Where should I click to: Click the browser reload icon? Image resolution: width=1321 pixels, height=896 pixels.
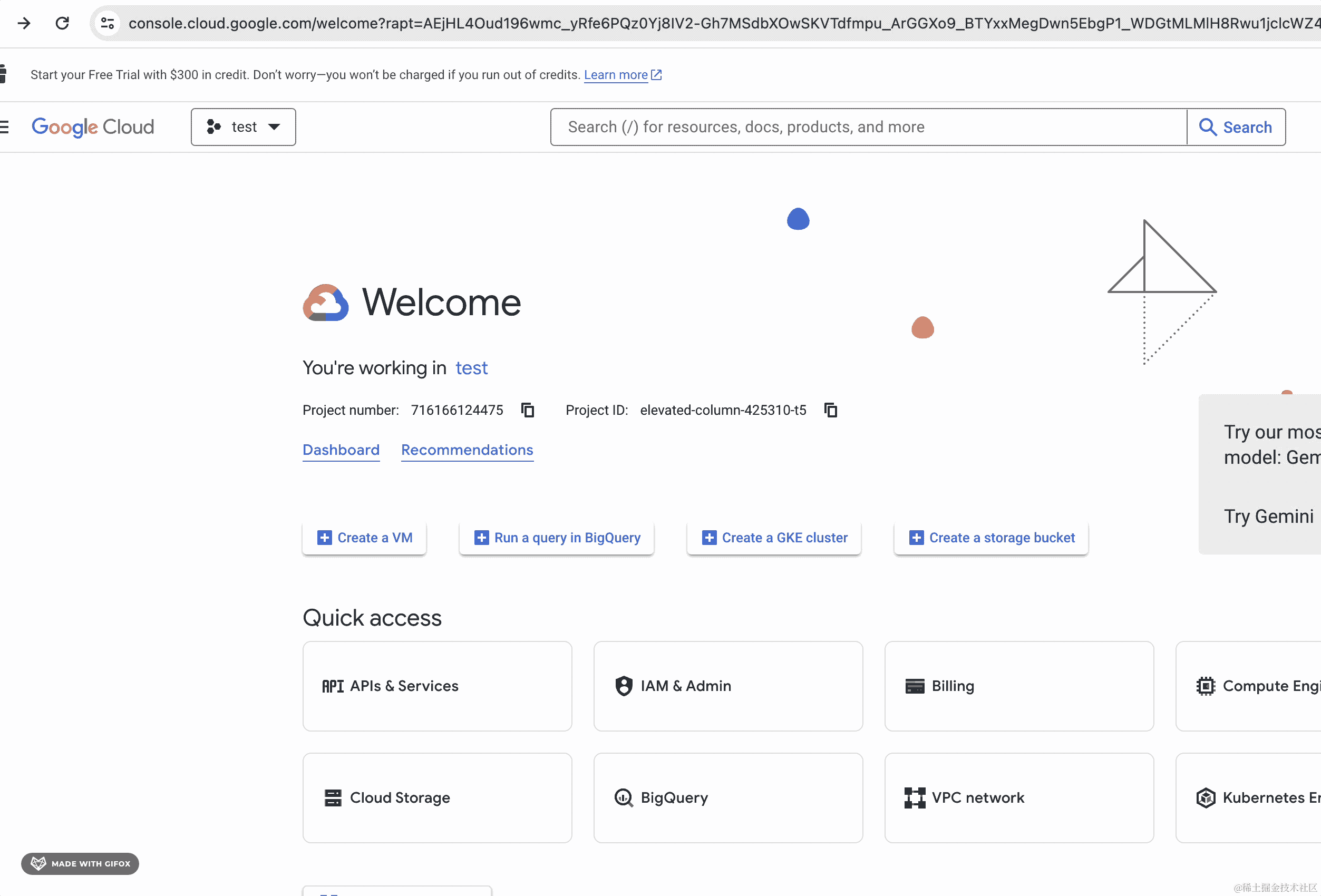62,23
